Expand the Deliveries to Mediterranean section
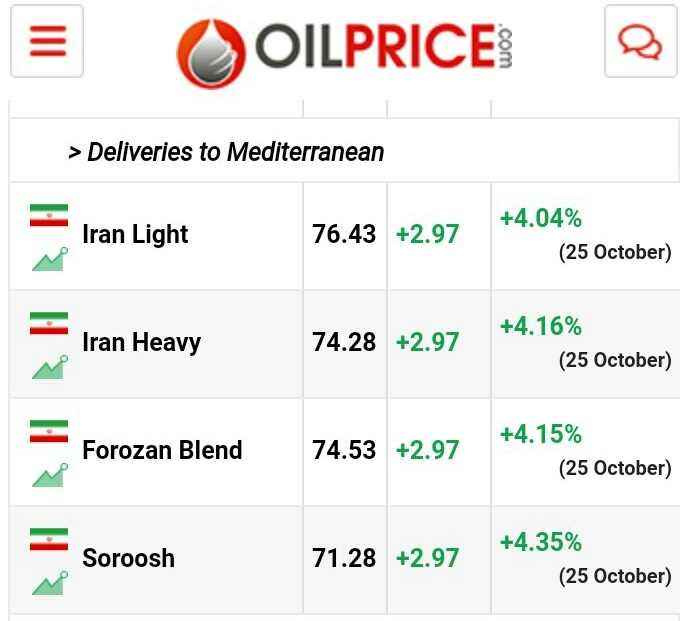This screenshot has height=621, width=688. 226,152
